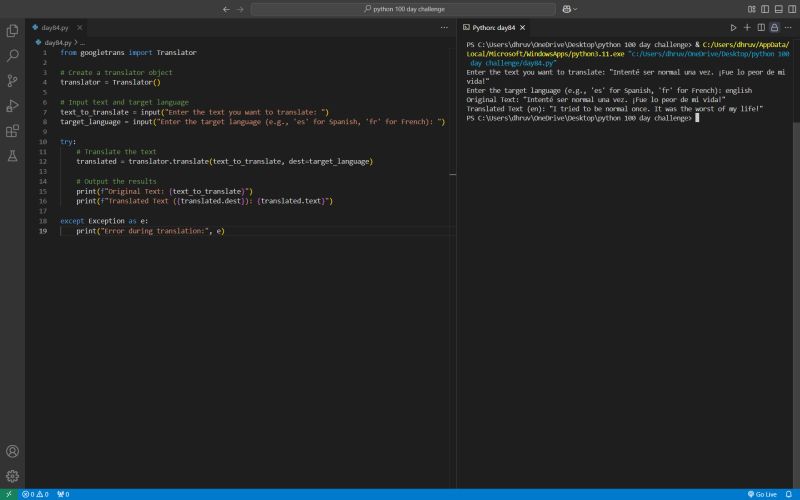Screen dimensions: 800x500
Task: Open the Source Control view
Action: click(x=12, y=81)
